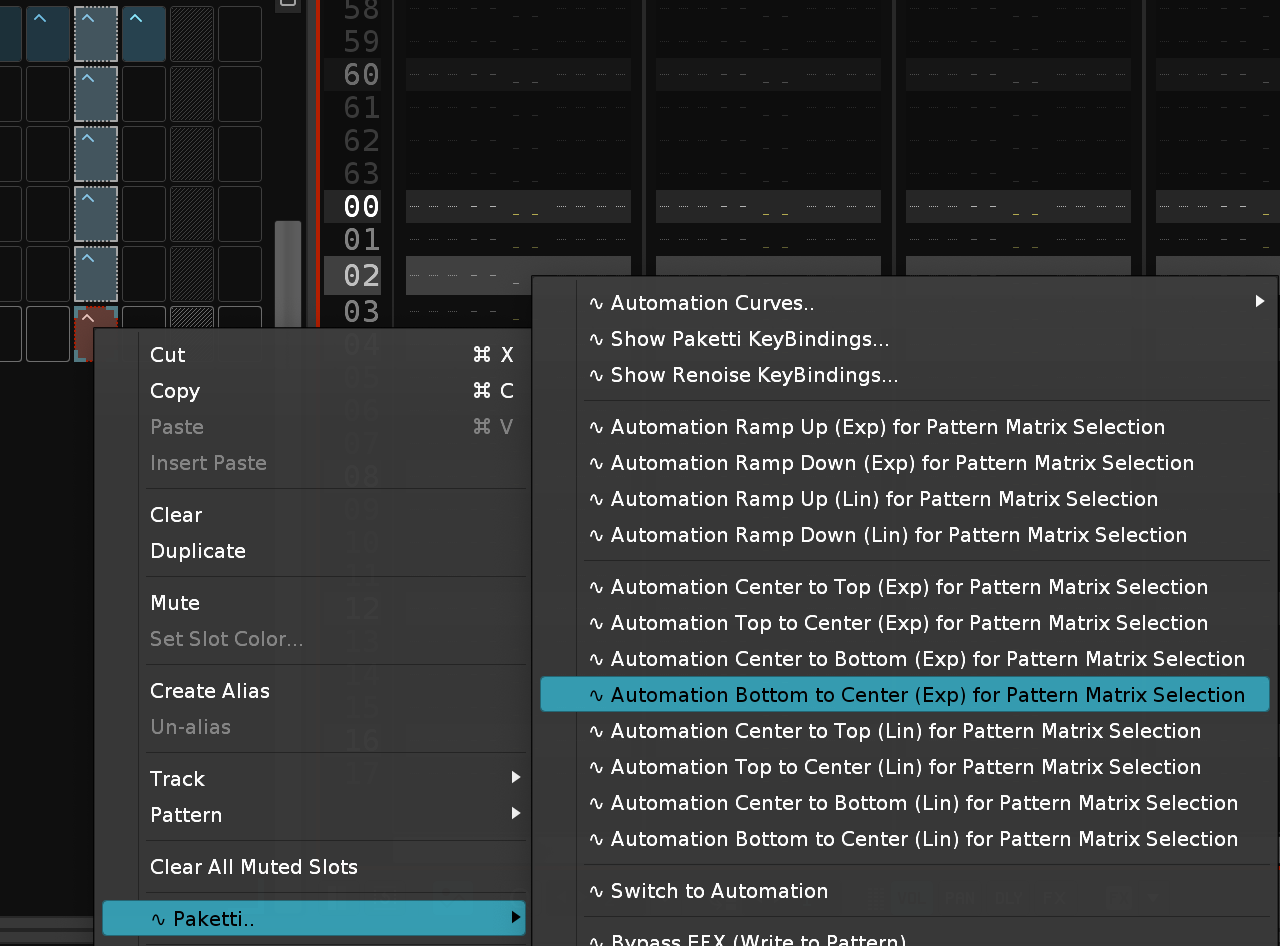Select Automation Center to Top (Lin)
1280x946 pixels.
(x=905, y=731)
